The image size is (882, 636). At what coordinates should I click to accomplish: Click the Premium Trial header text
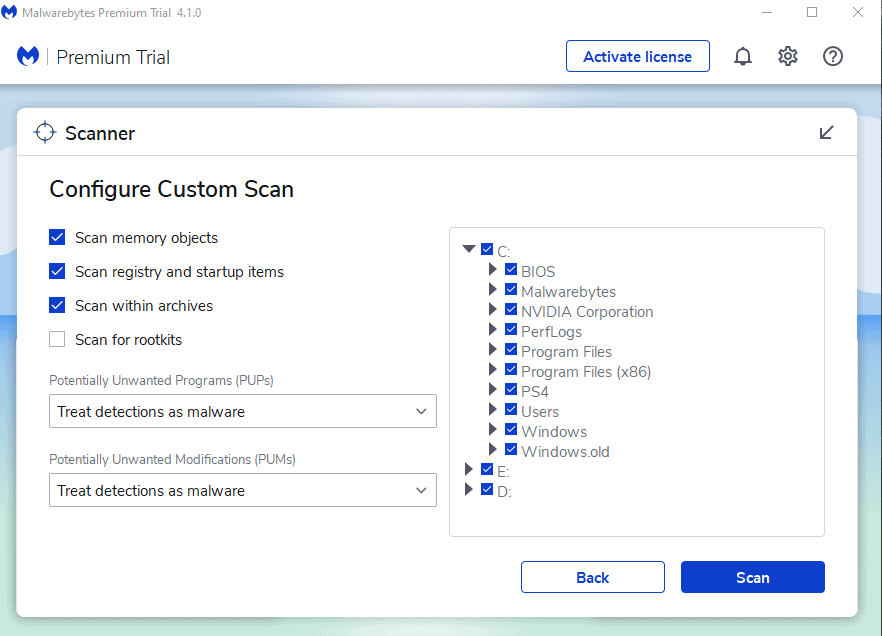click(x=113, y=57)
